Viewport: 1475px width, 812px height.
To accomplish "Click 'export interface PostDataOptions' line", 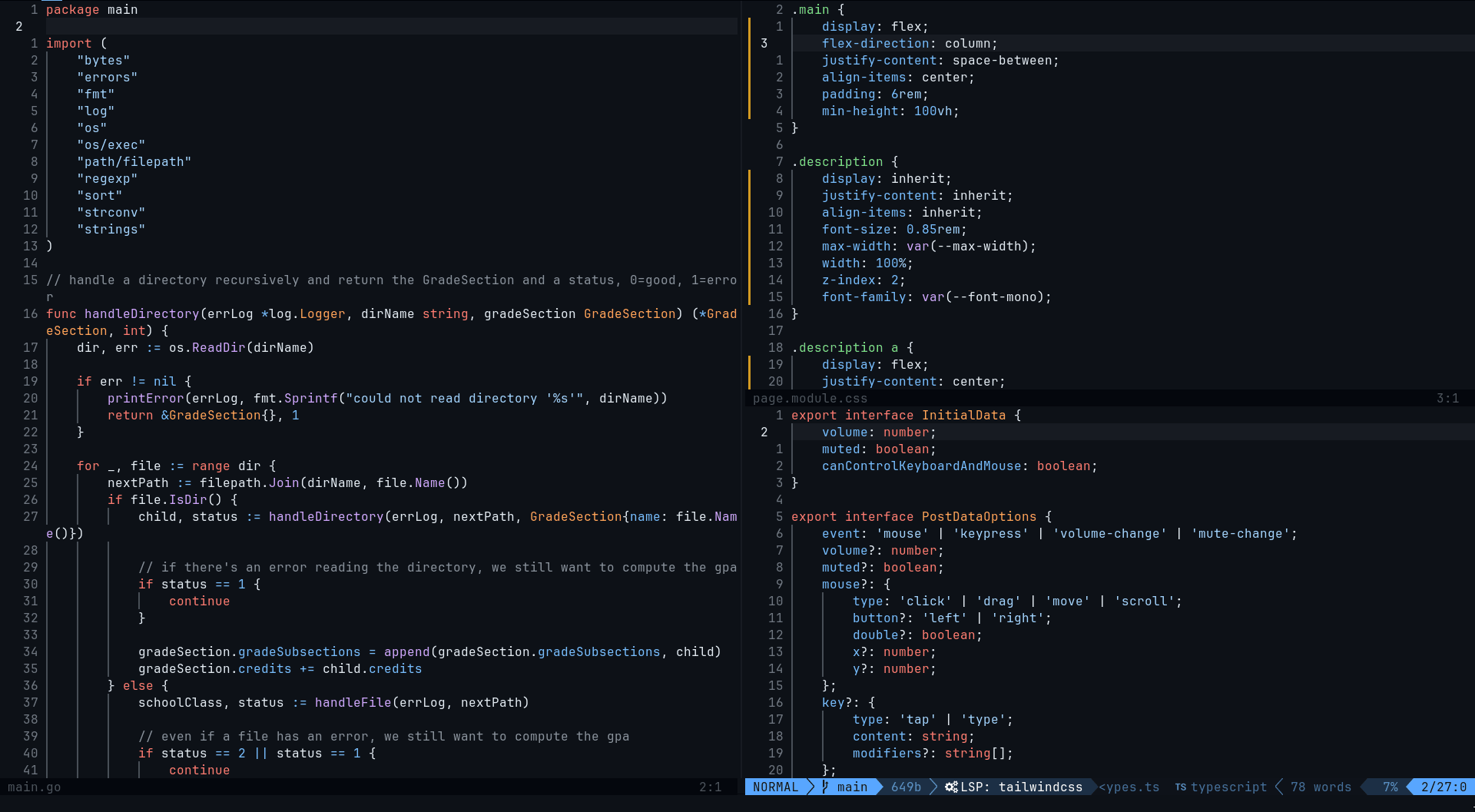I will pos(921,516).
